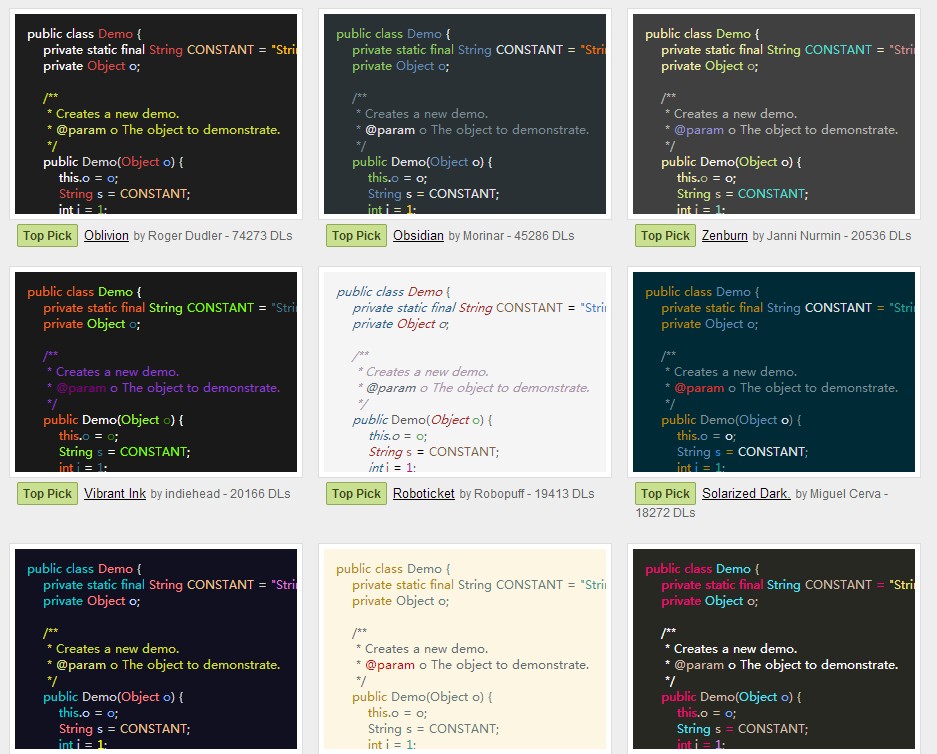Screen dimensions: 937x754
Task: Click the text 'by Morinar - 45286 DLs'
Action: point(511,235)
